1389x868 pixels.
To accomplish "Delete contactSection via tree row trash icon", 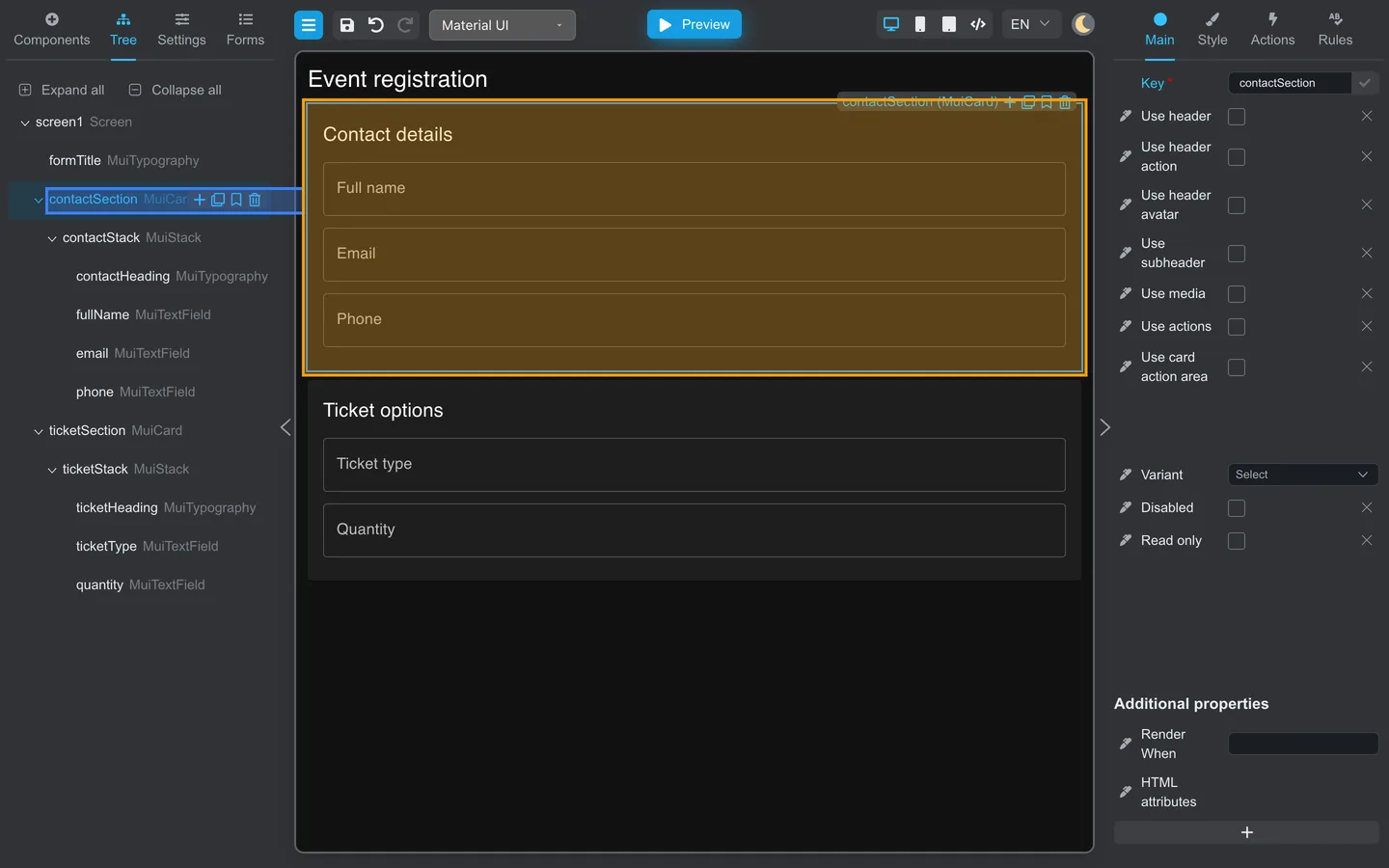I will pyautogui.click(x=255, y=200).
